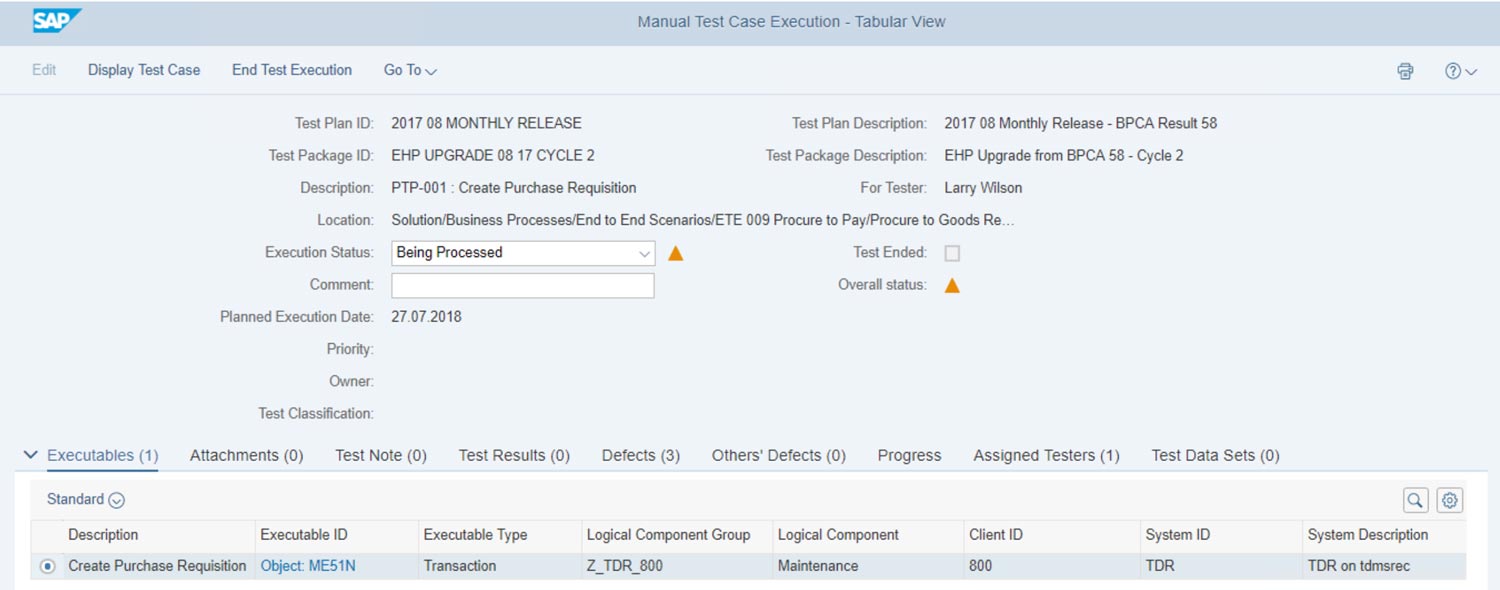This screenshot has width=1500, height=590.
Task: Collapse the tab section chevron
Action: tap(29, 455)
